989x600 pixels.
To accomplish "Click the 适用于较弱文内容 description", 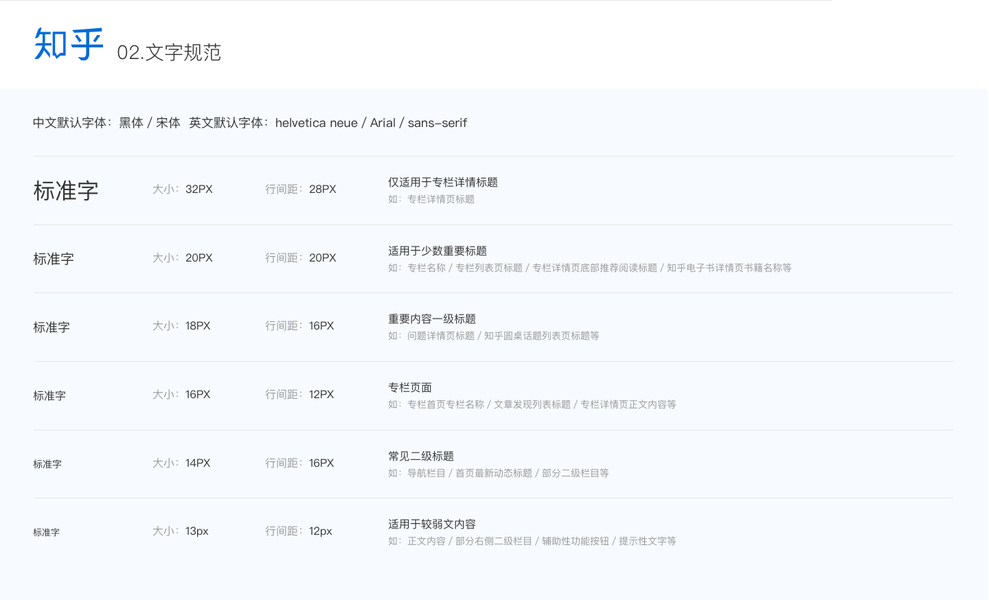I will click(431, 524).
